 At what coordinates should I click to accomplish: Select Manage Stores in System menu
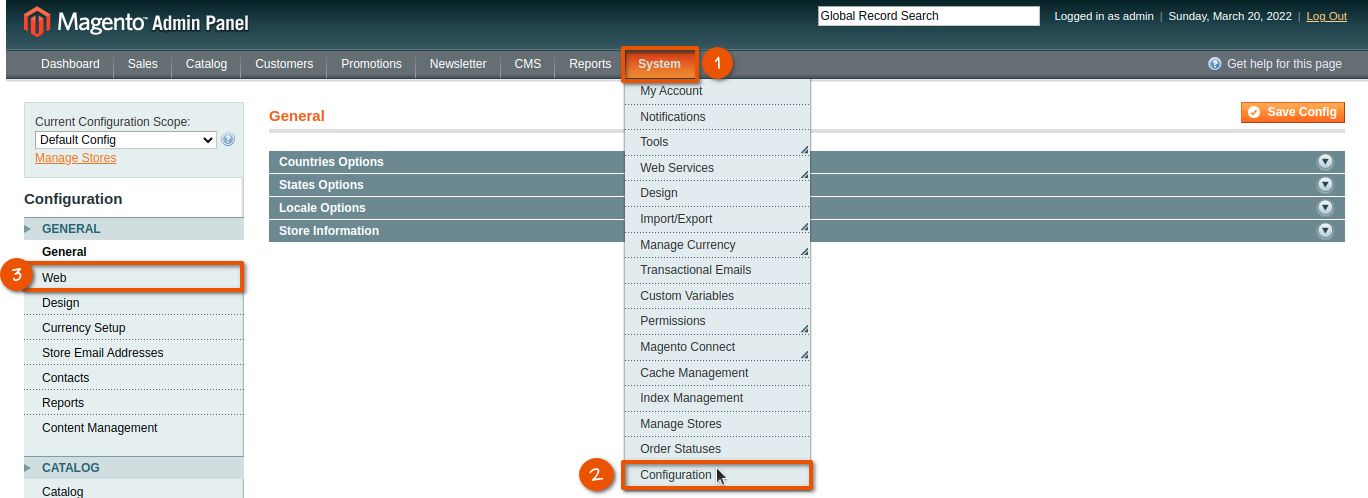click(x=718, y=424)
